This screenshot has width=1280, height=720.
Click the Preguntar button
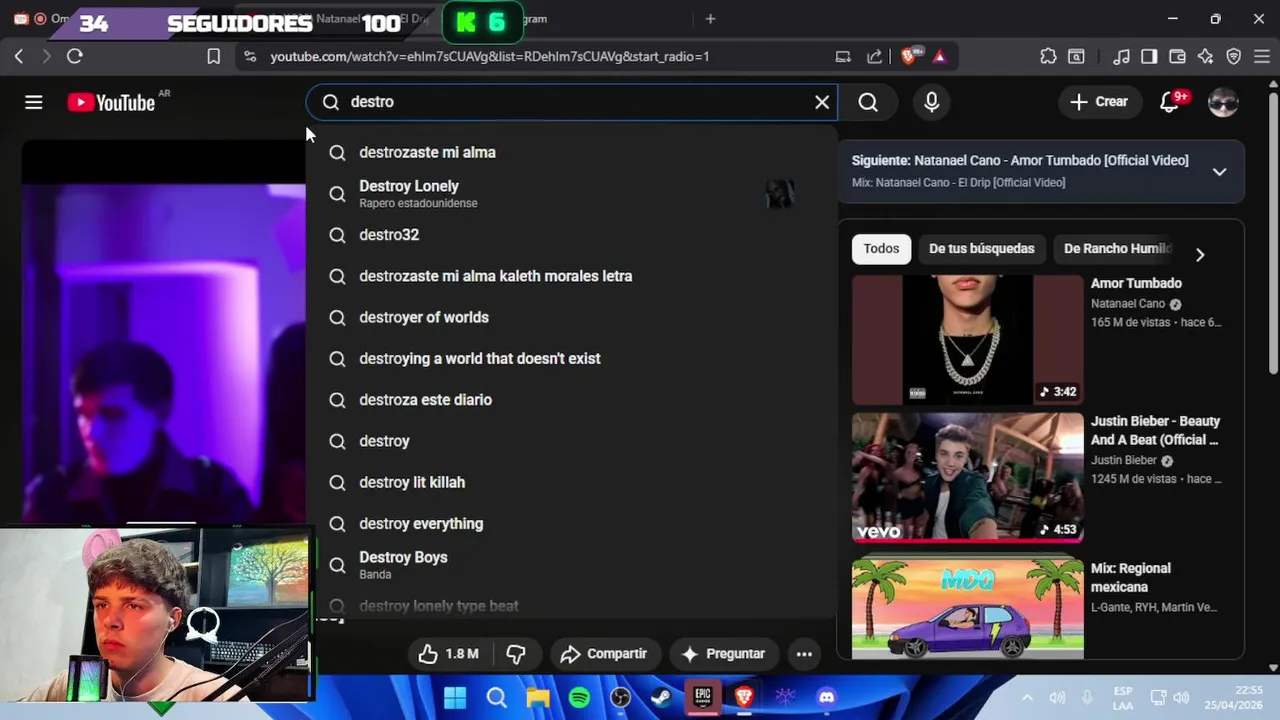point(723,654)
